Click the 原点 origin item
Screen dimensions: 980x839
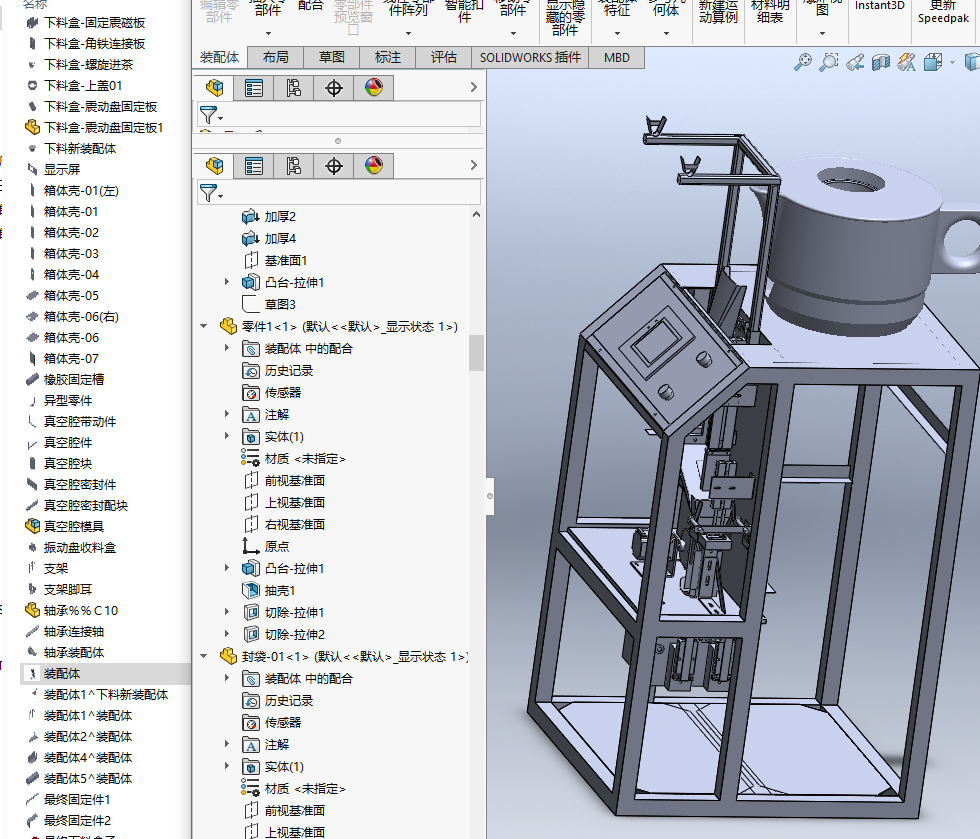coord(276,547)
